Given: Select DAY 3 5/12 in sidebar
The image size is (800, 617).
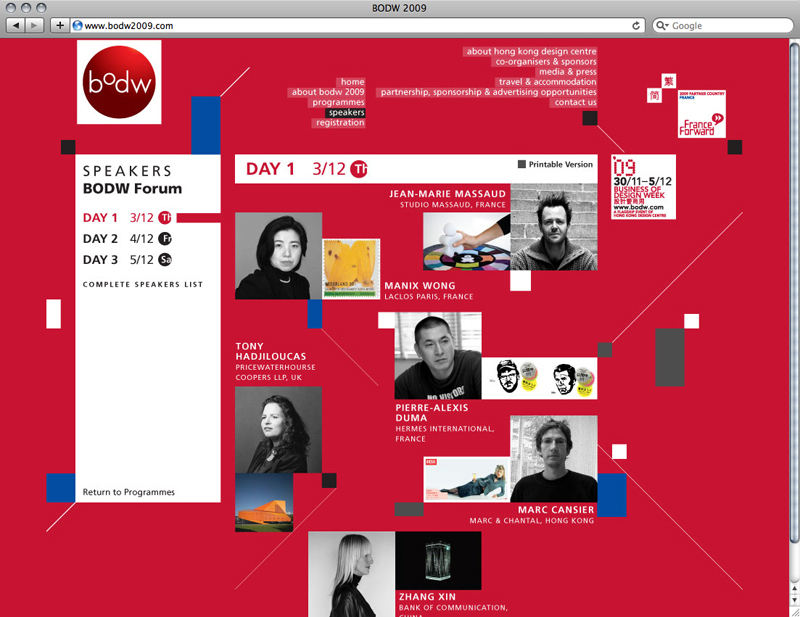Looking at the screenshot, I should (x=128, y=260).
